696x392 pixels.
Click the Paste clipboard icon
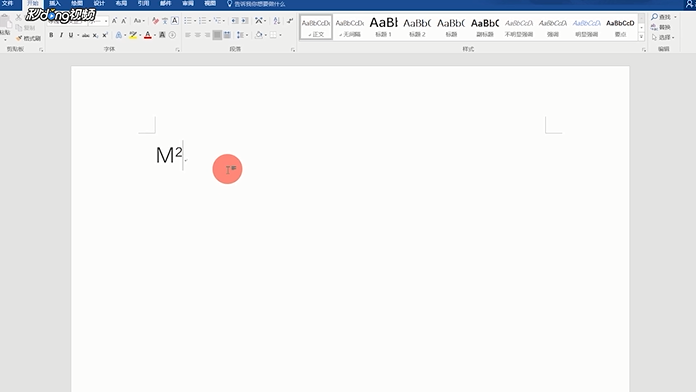5,21
